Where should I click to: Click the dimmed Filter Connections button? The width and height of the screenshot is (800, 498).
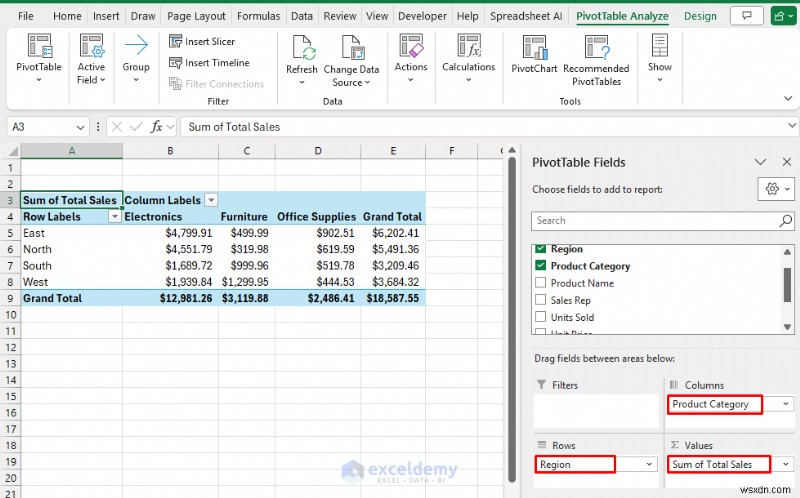pos(217,84)
